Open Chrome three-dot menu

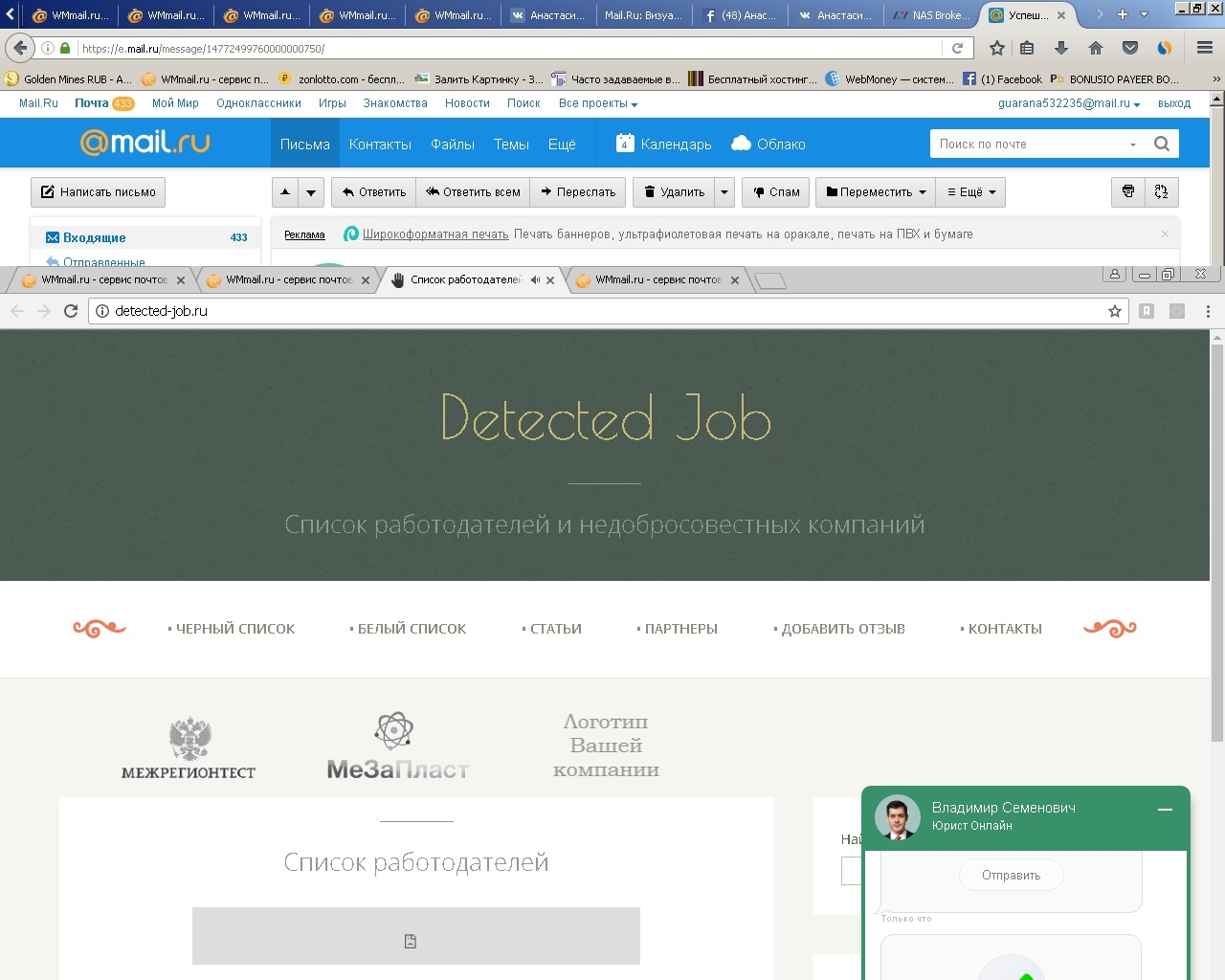pyautogui.click(x=1208, y=311)
